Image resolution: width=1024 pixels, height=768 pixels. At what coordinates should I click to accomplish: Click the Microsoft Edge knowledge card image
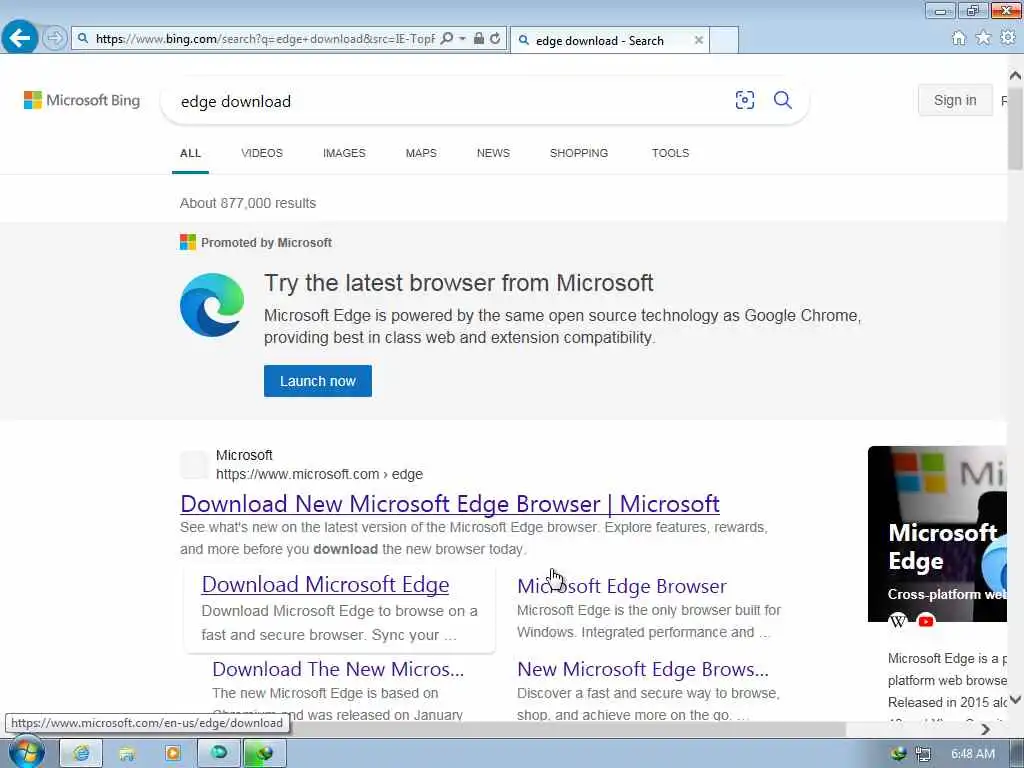click(937, 534)
